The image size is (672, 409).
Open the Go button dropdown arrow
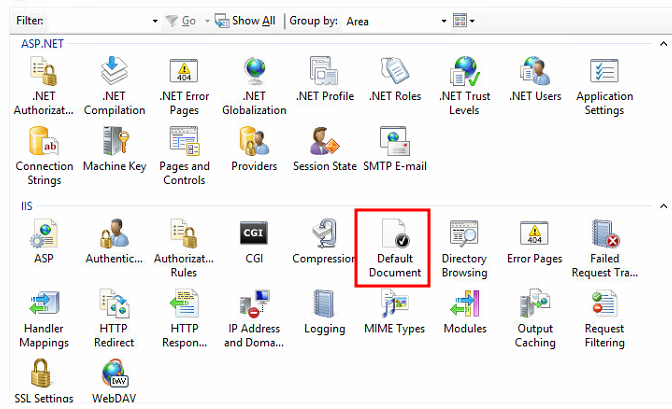coord(207,21)
